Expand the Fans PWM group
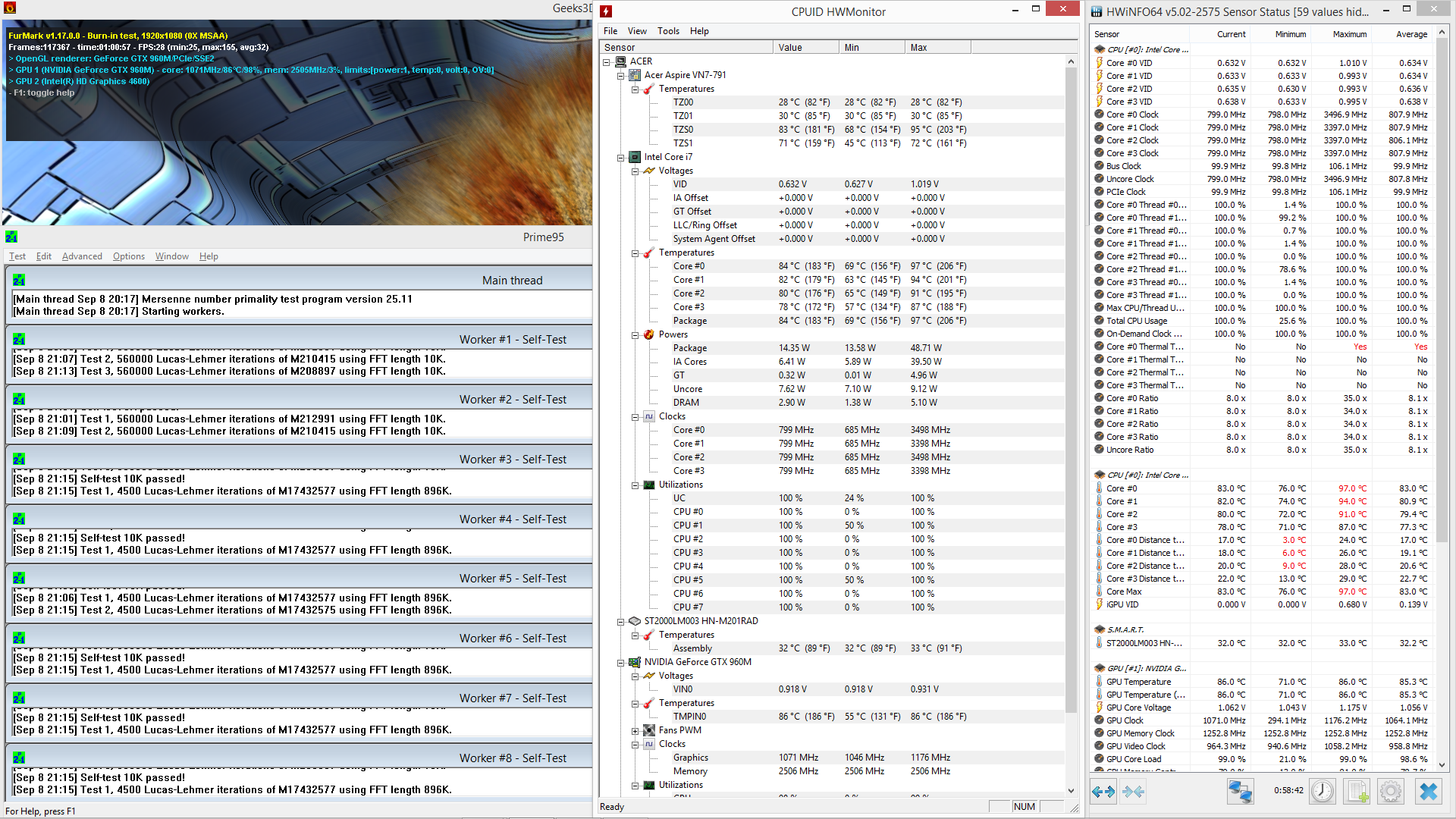Viewport: 1456px width, 819px height. click(x=635, y=730)
